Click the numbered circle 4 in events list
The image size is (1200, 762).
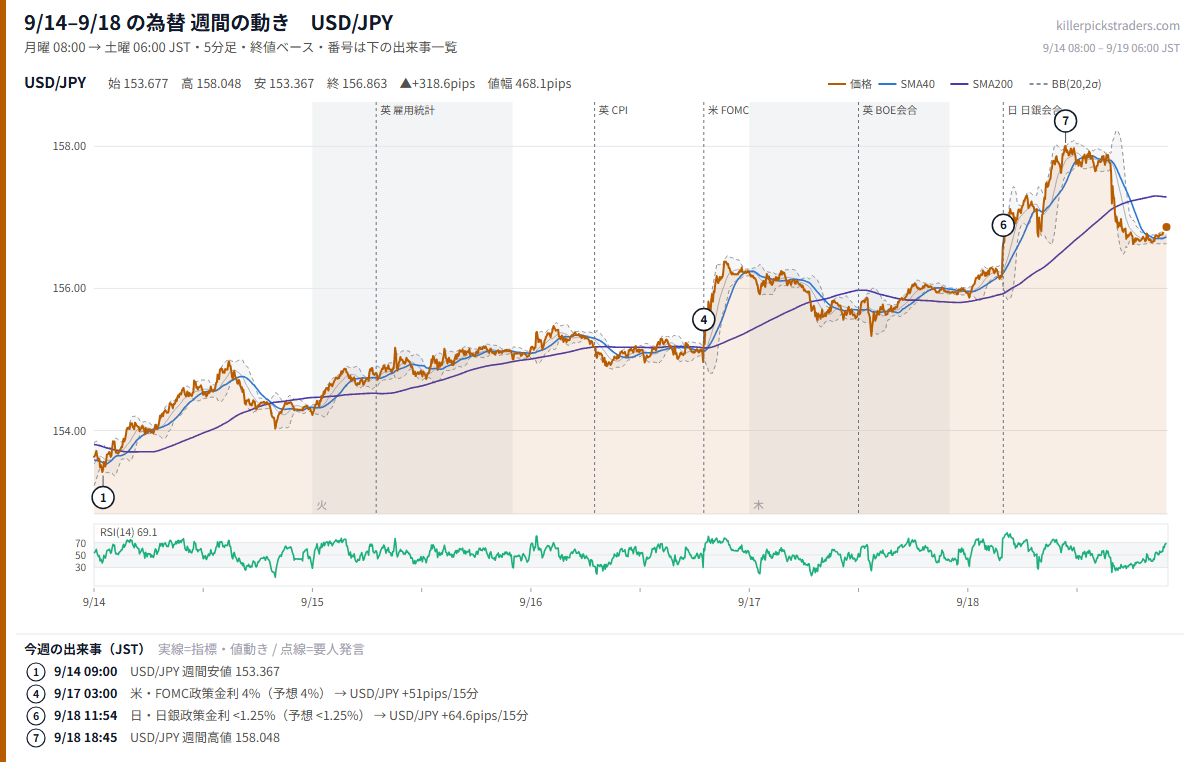[36, 694]
